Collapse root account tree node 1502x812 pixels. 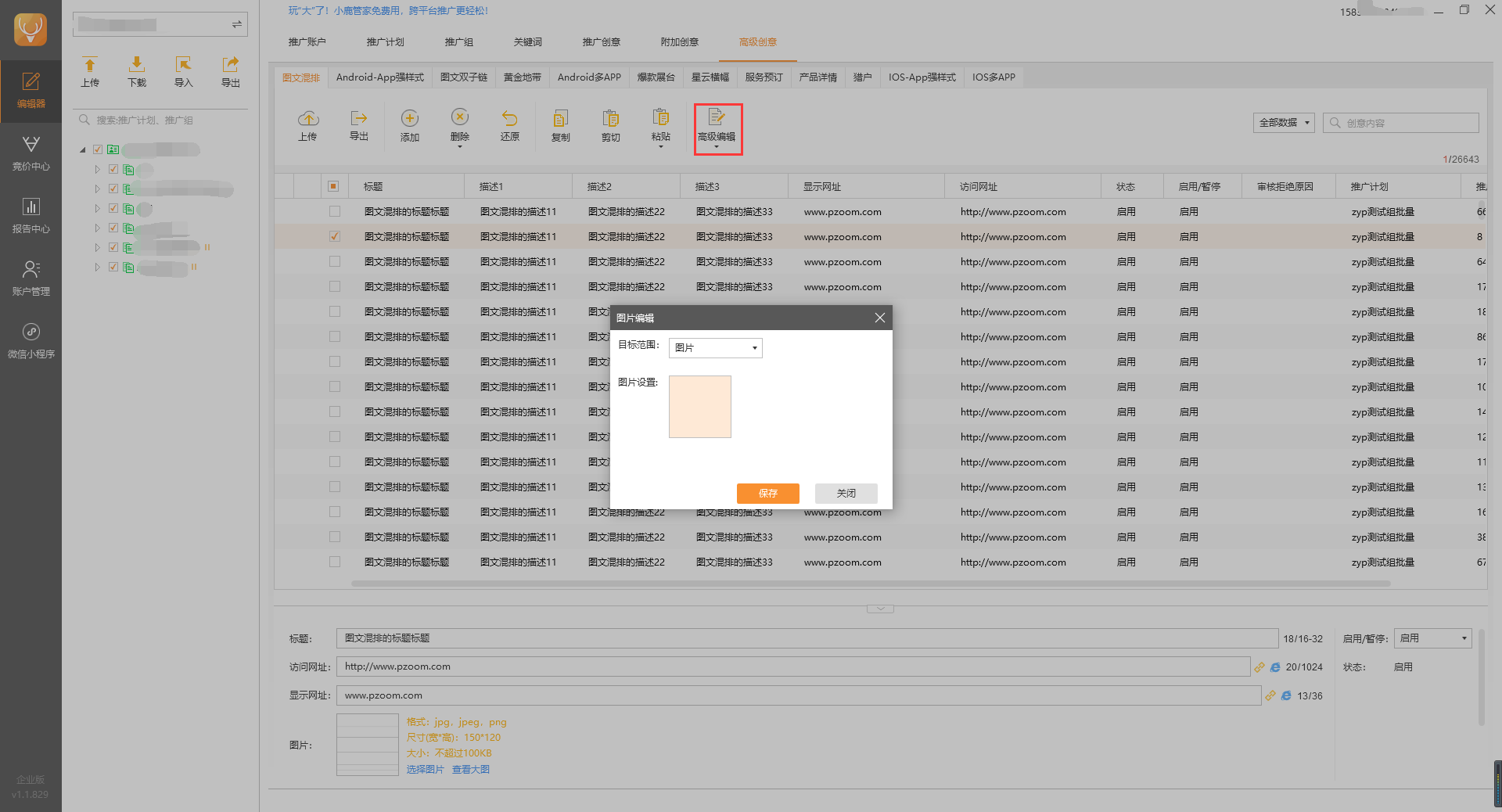(x=83, y=149)
